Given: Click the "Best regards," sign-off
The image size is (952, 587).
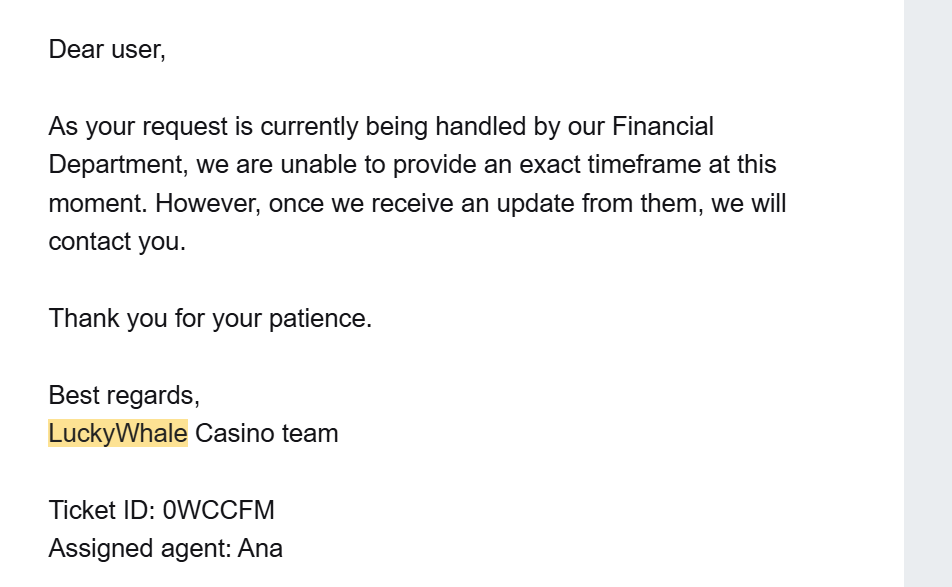Looking at the screenshot, I should pos(124,395).
